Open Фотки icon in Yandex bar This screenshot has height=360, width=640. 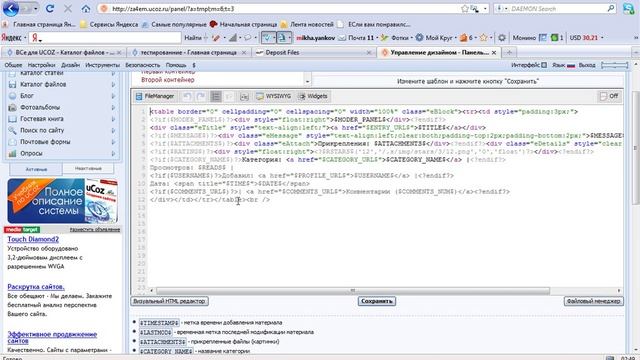pos(384,38)
